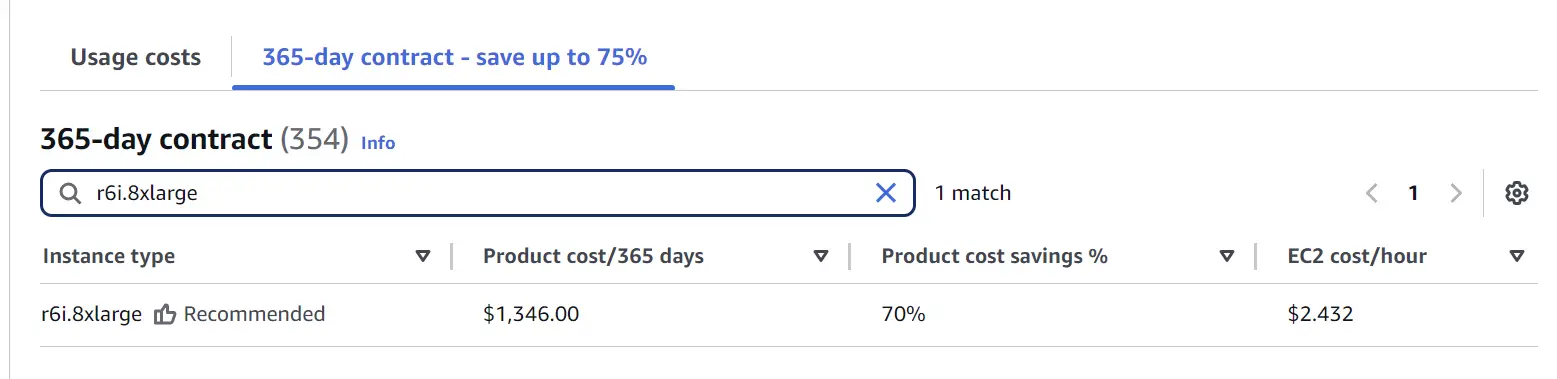Click the Instance type column header
1557x379 pixels.
[x=109, y=256]
